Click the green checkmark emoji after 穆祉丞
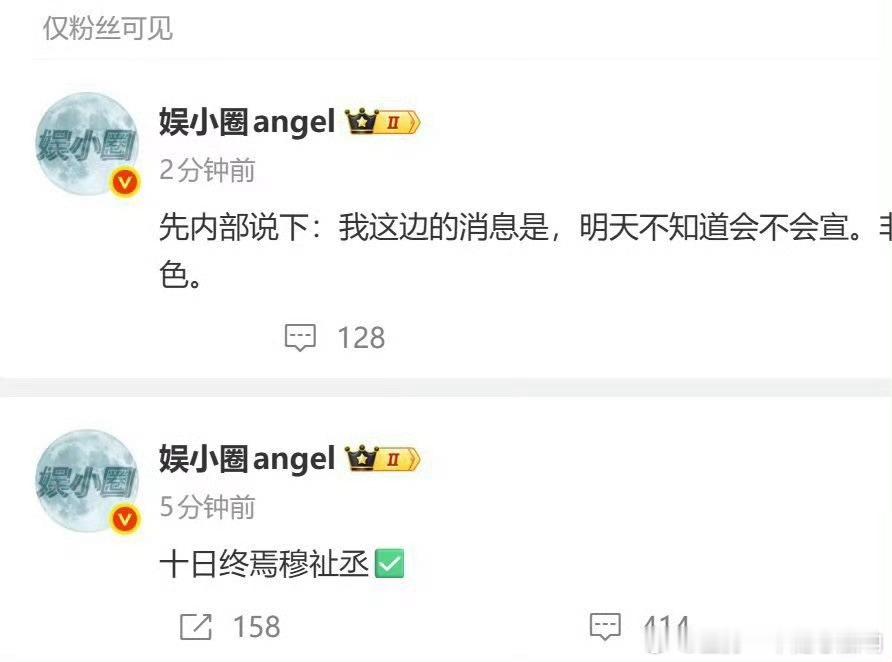The height and width of the screenshot is (662, 892). [x=390, y=564]
